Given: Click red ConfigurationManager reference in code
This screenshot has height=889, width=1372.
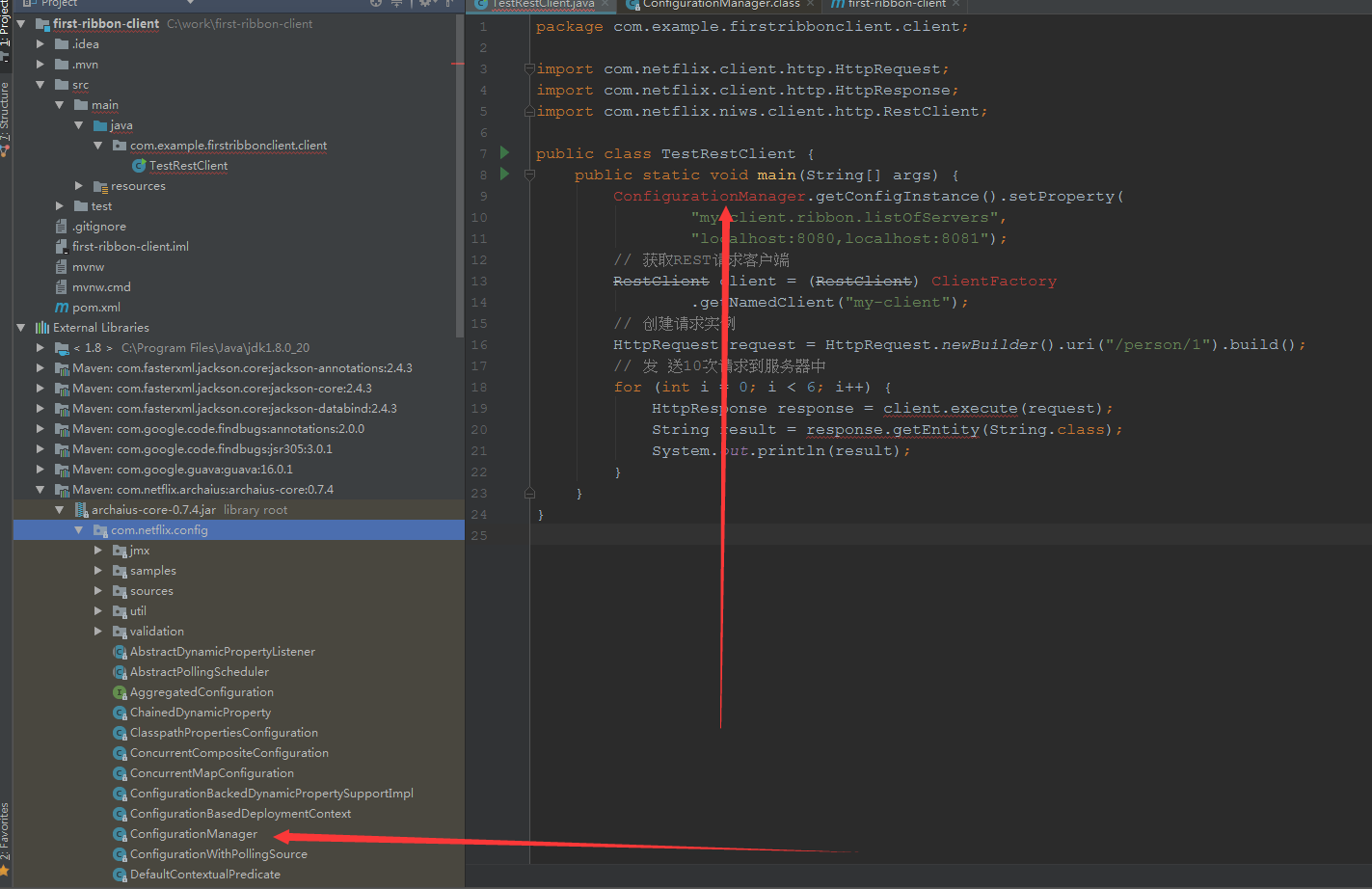Looking at the screenshot, I should (x=709, y=196).
